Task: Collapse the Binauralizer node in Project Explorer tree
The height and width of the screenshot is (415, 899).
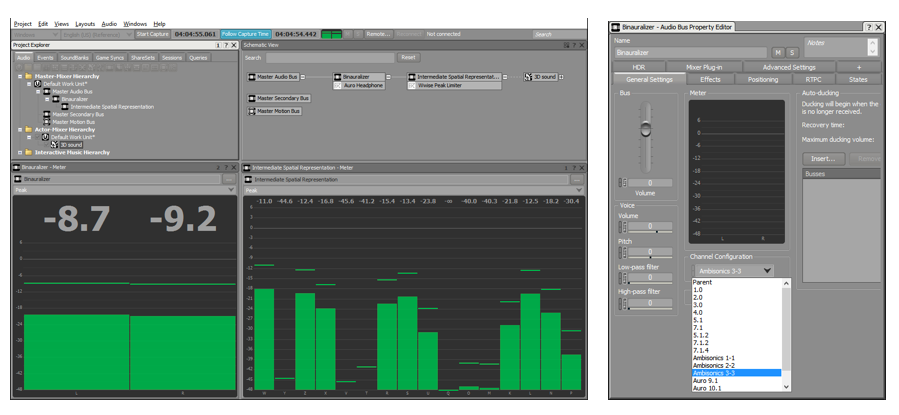Action: coord(48,99)
